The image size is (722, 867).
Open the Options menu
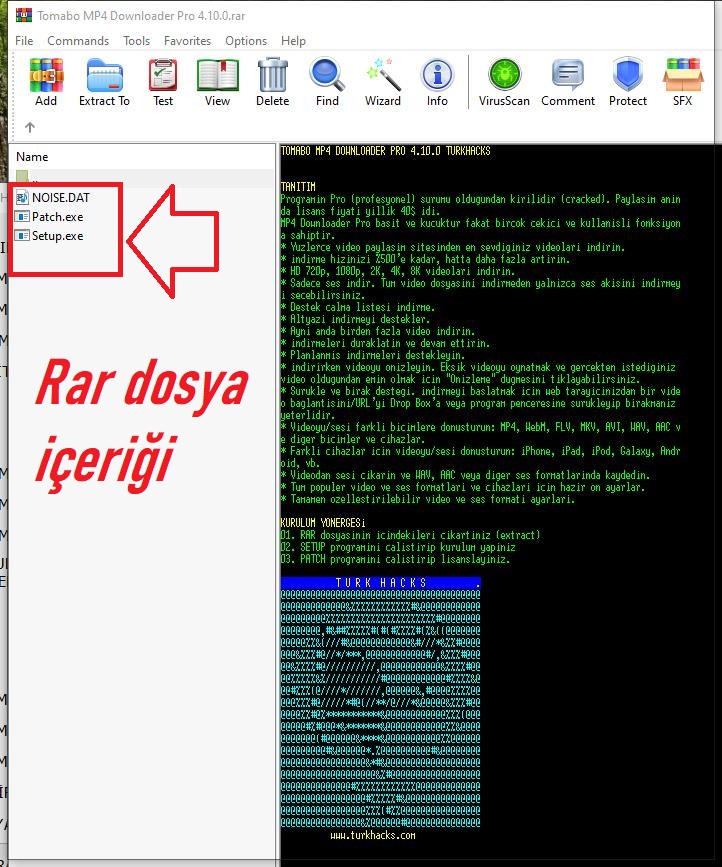coord(246,41)
